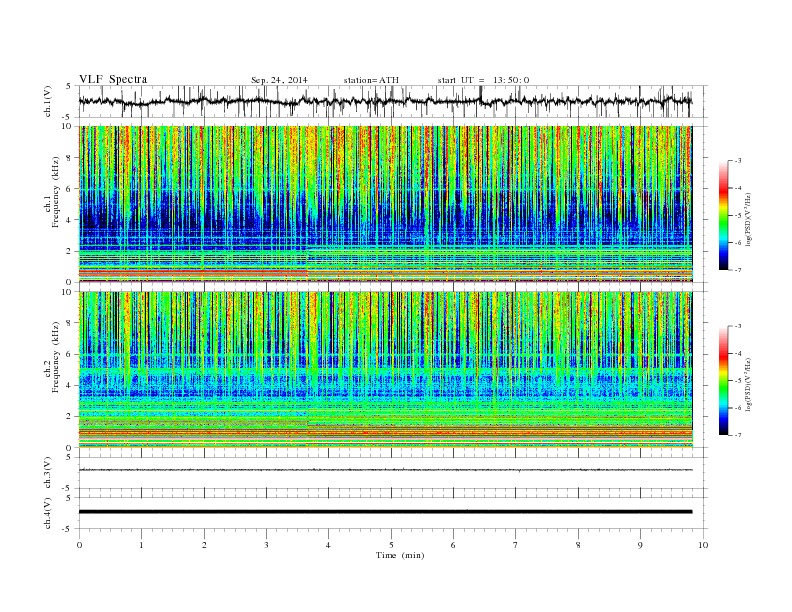
Task: Click the "station=ATH" header label
Action: (371, 80)
